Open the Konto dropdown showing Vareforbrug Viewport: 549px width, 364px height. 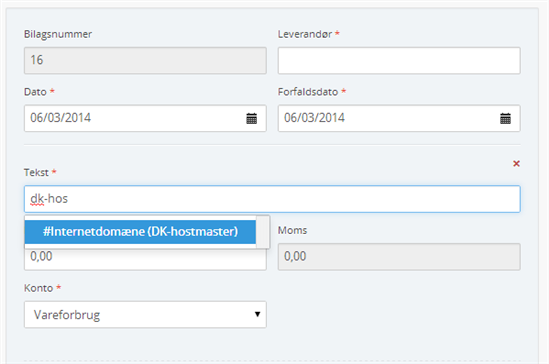pos(145,314)
